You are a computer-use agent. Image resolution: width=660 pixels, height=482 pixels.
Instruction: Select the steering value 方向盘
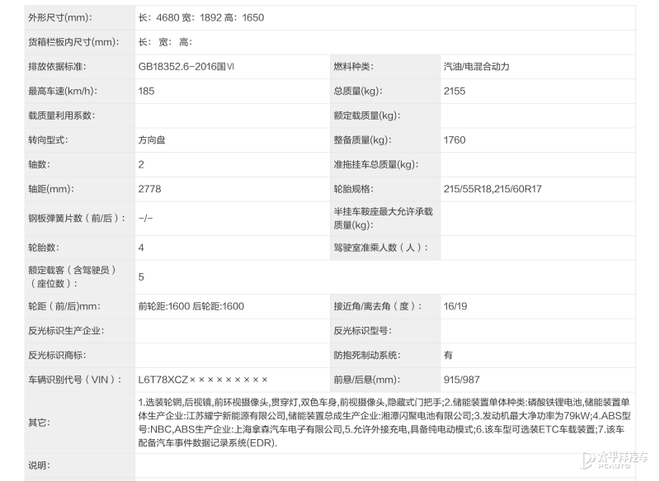(152, 140)
